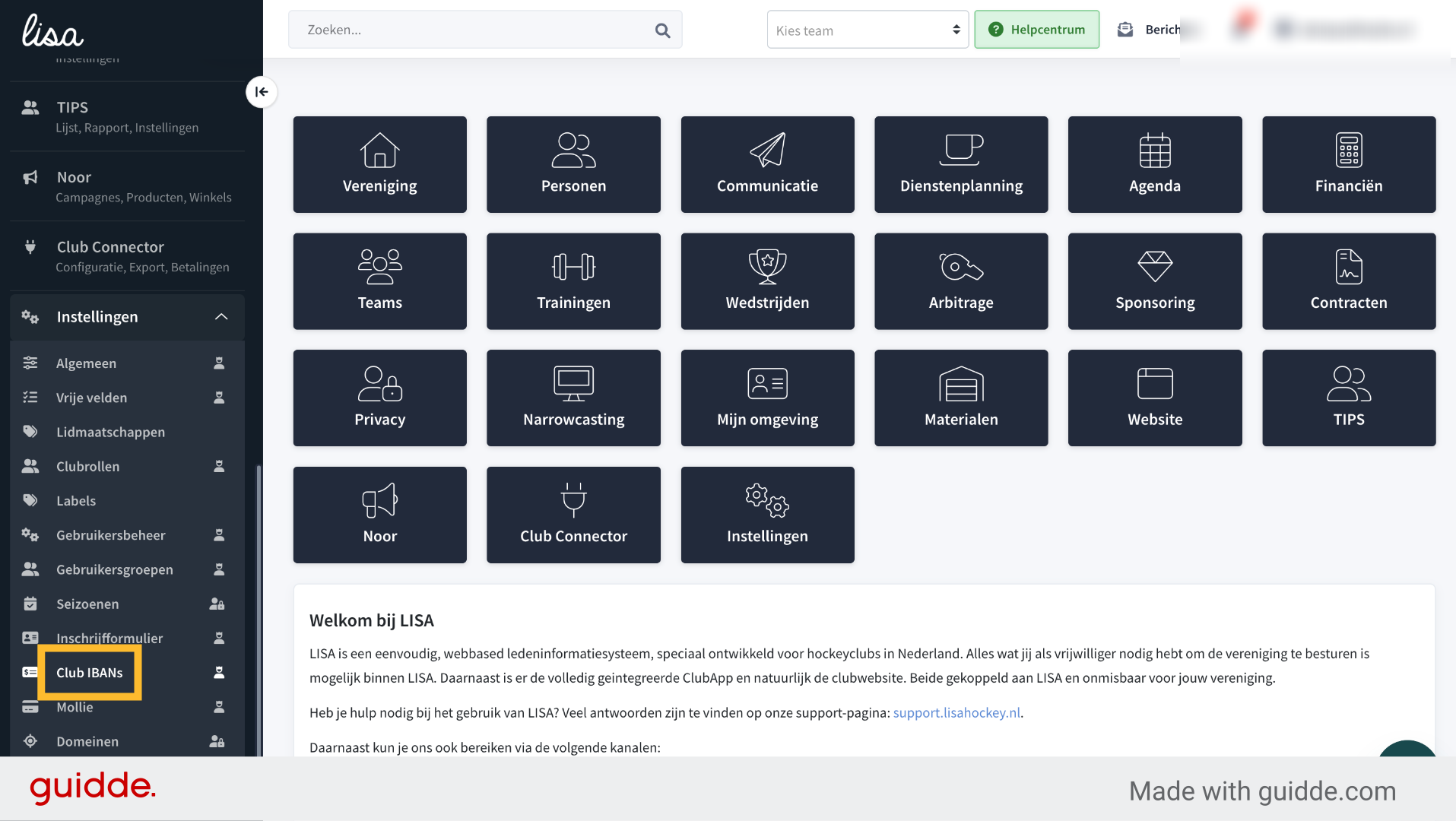Expand the TIPS sidebar menu

tap(128, 116)
